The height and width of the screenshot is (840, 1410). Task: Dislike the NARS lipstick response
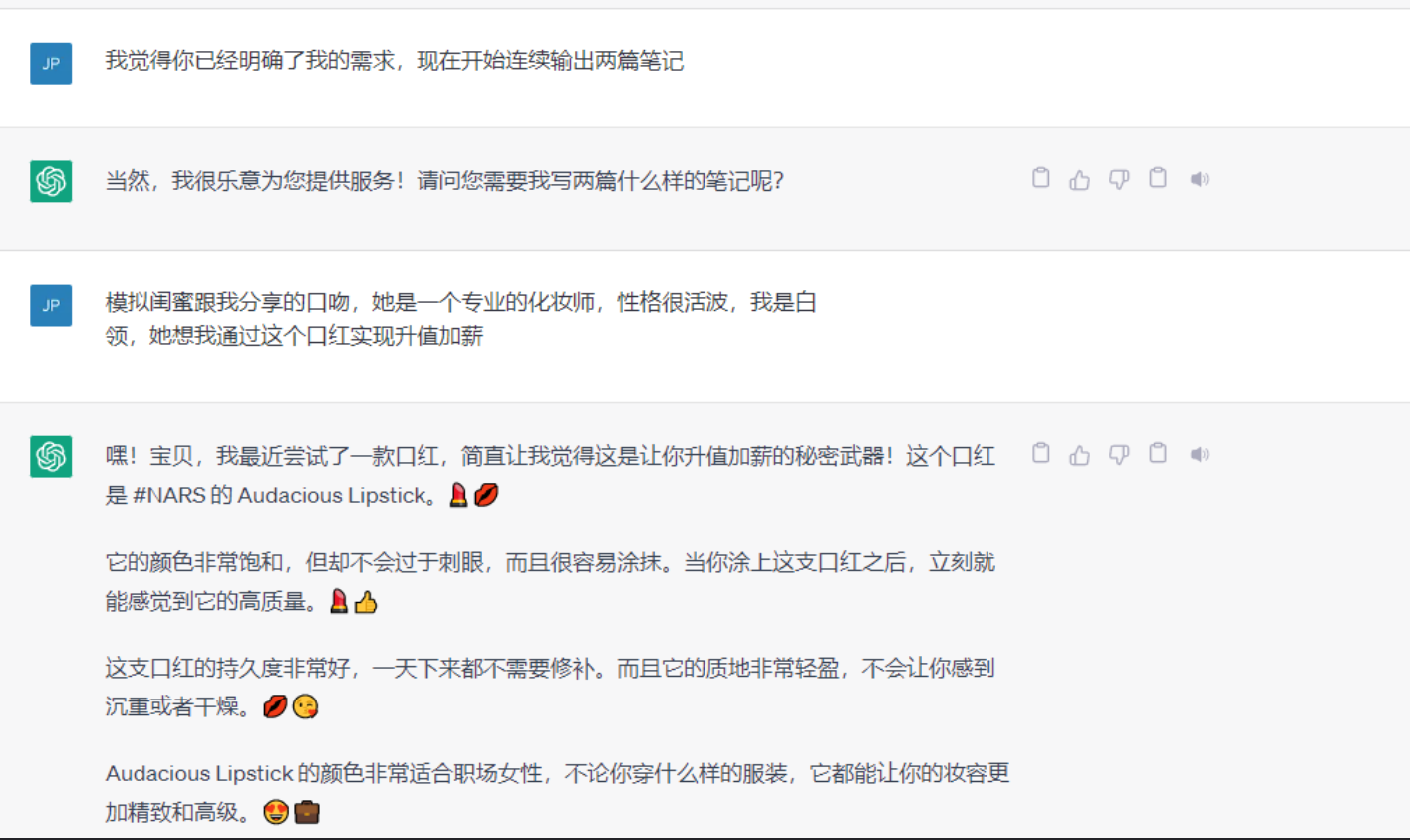click(1119, 455)
